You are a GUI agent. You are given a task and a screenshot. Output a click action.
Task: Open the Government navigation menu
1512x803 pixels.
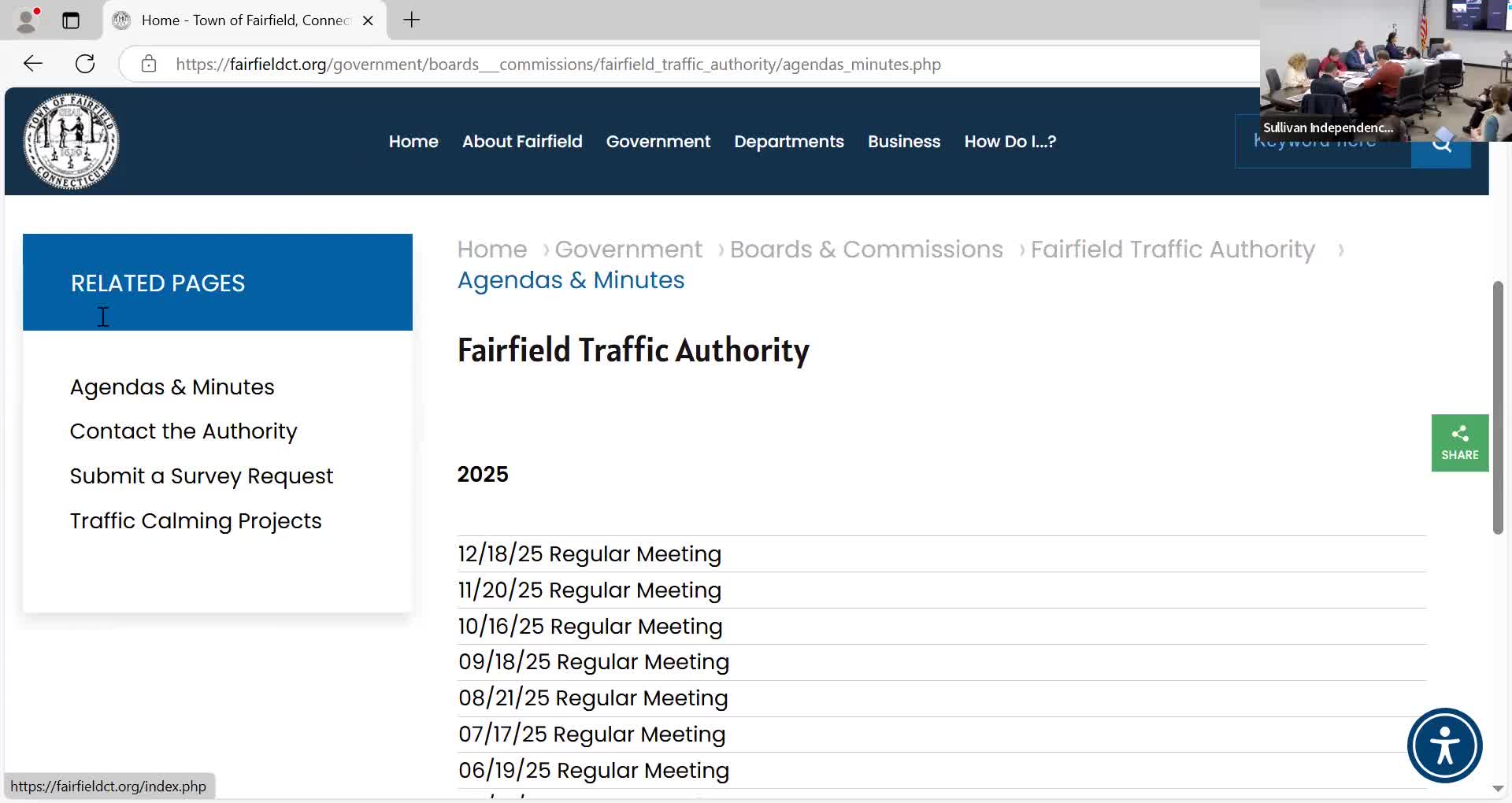(x=658, y=142)
